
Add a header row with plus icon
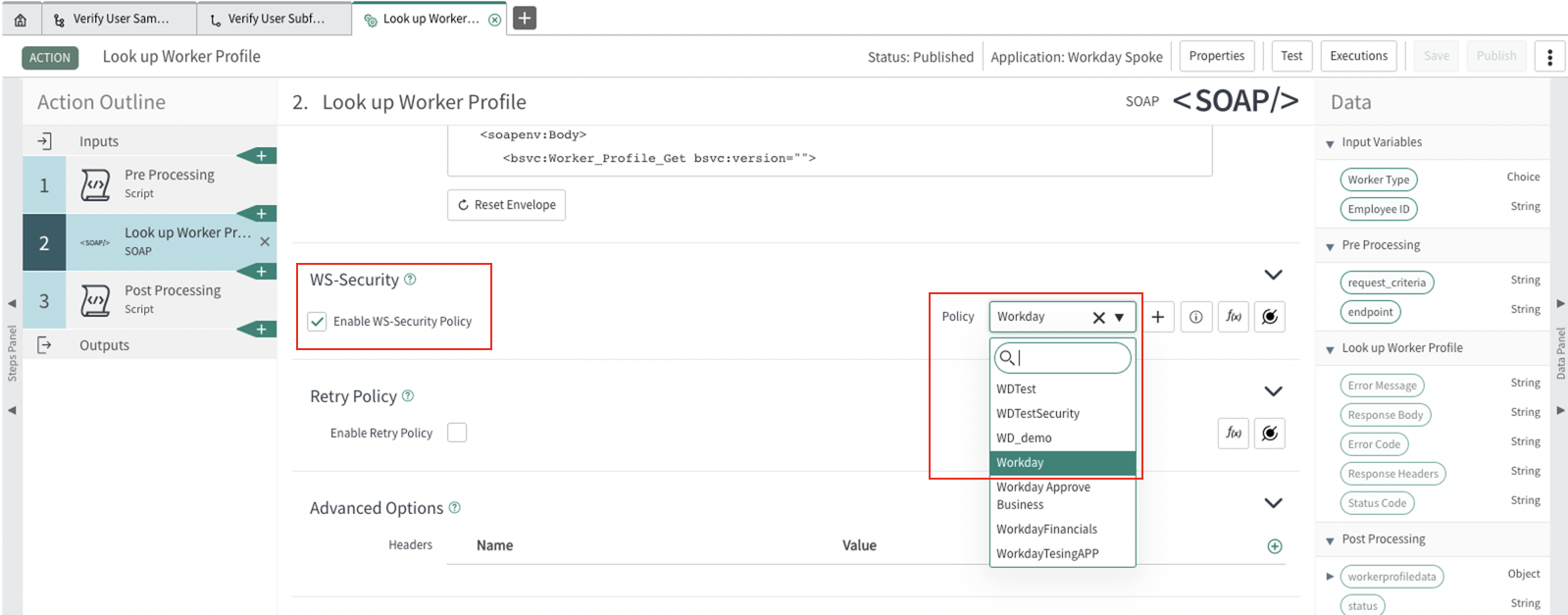[x=1275, y=546]
